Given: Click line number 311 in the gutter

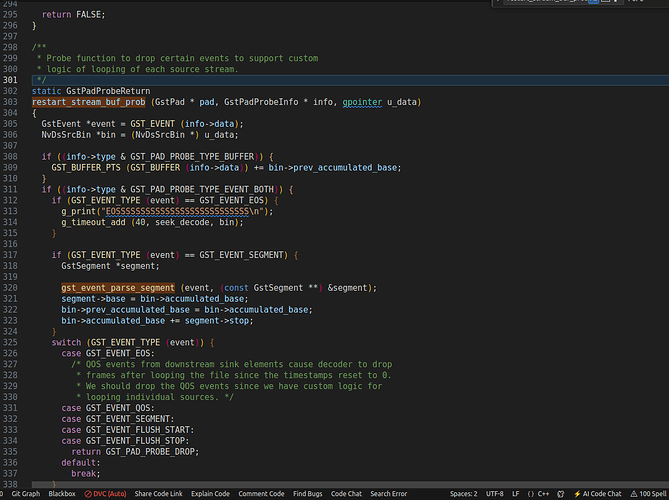Looking at the screenshot, I should [10, 189].
